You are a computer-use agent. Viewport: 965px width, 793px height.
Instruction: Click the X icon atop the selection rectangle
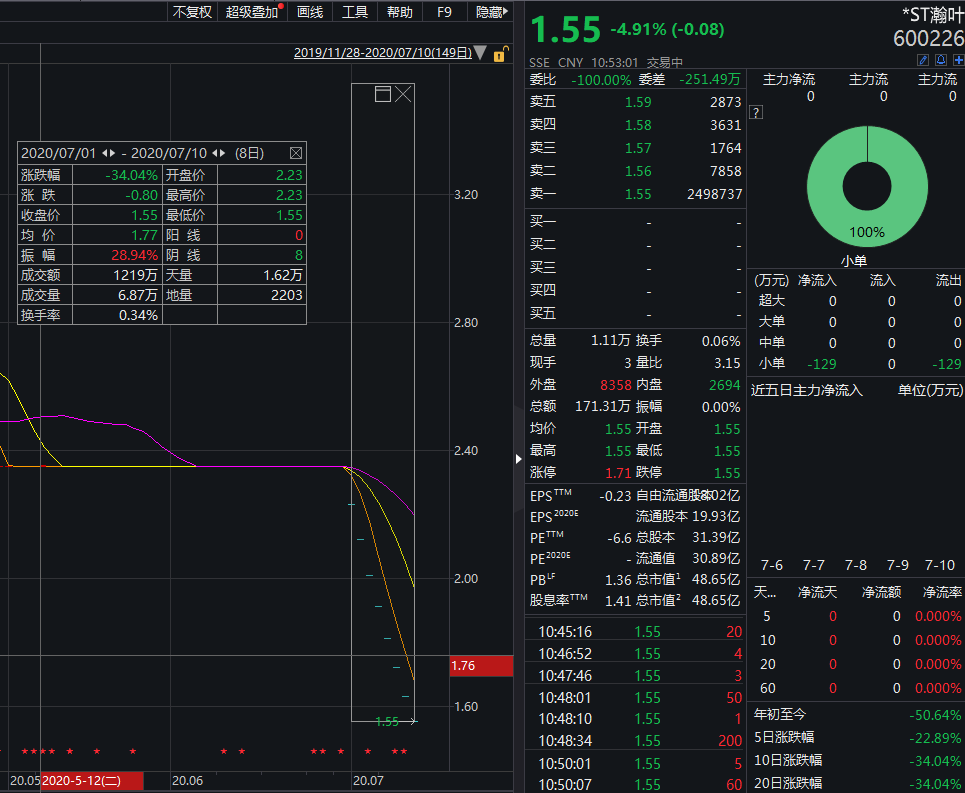click(x=403, y=94)
